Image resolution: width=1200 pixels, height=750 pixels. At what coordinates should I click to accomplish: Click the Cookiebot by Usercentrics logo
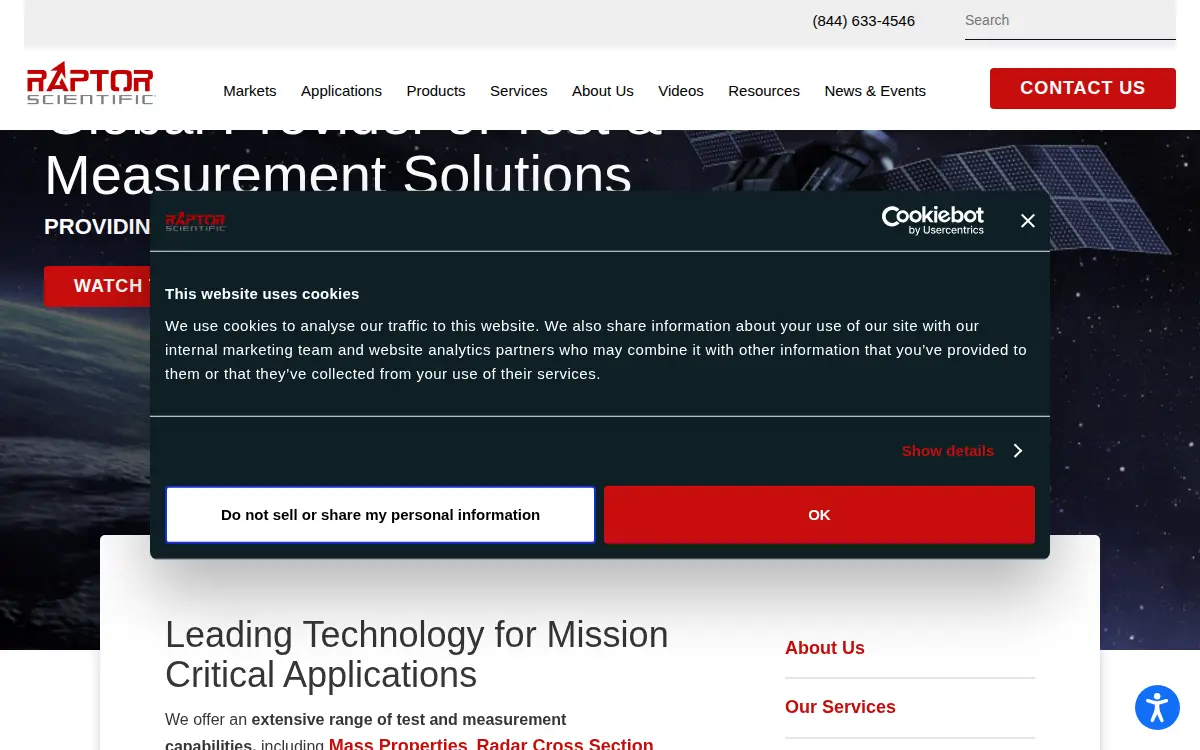[932, 220]
